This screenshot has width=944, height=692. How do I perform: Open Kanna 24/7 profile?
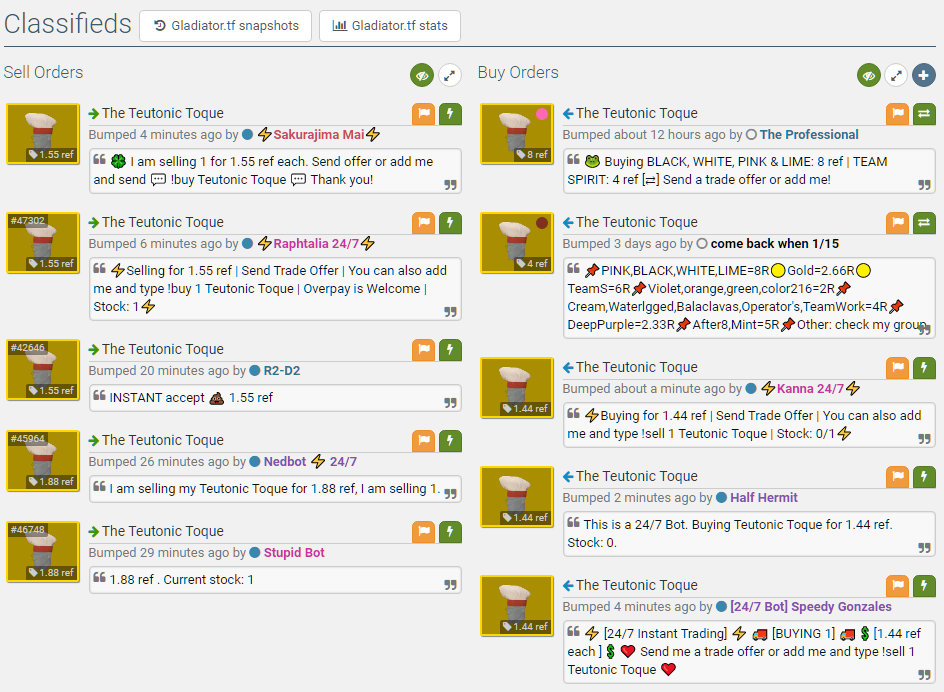click(810, 389)
